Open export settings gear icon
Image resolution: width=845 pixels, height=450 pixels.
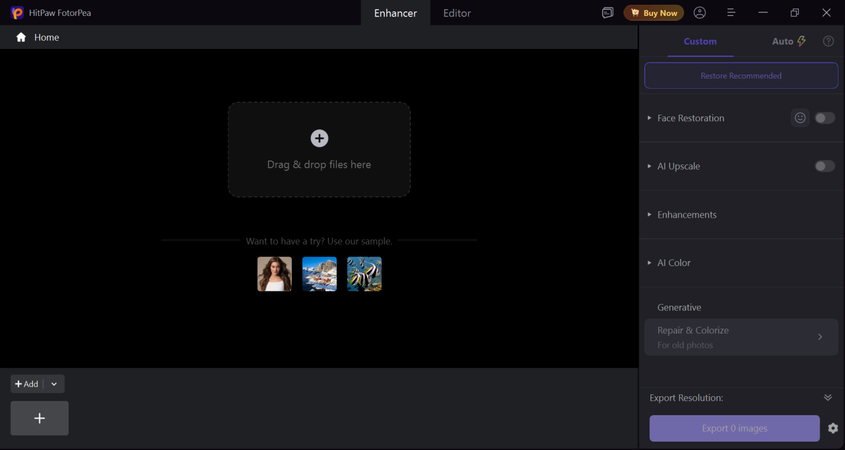click(833, 428)
